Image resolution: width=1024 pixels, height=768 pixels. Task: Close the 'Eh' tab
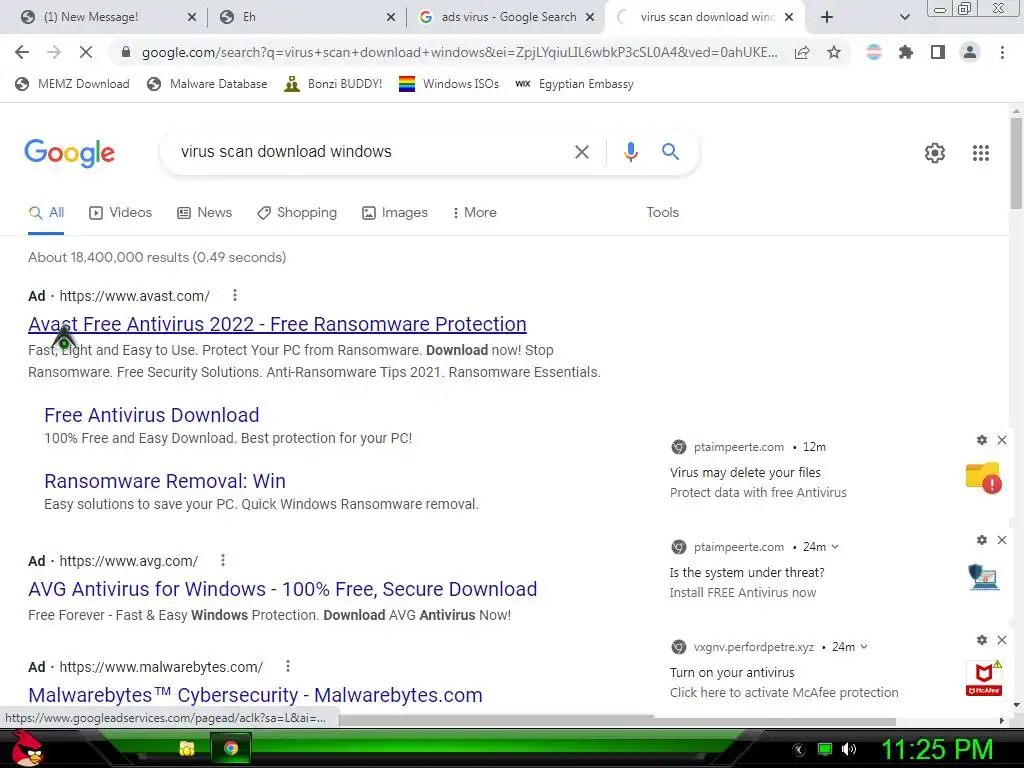pos(391,17)
